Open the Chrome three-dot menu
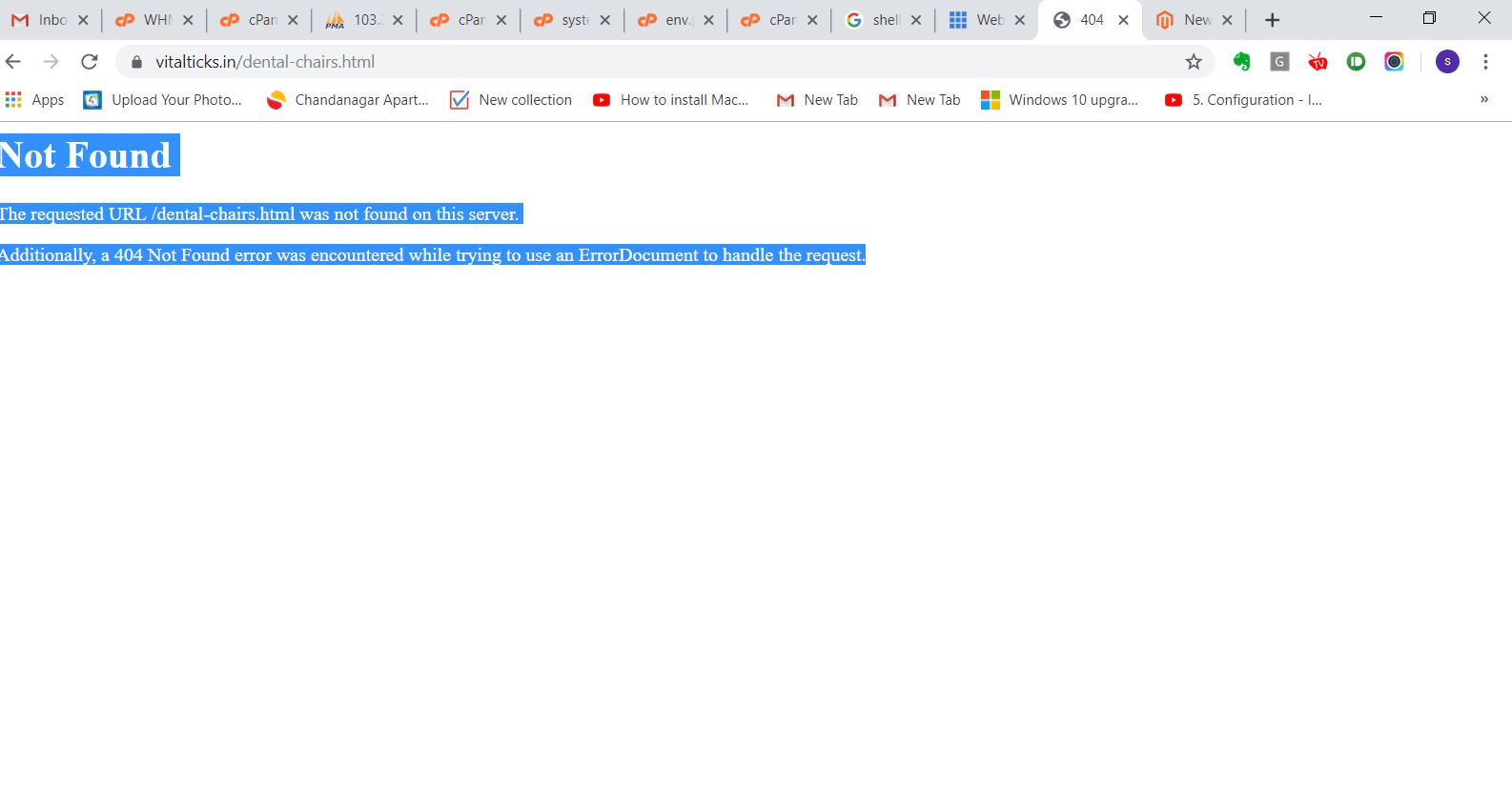Screen dimensions: 1512x808 (1485, 62)
